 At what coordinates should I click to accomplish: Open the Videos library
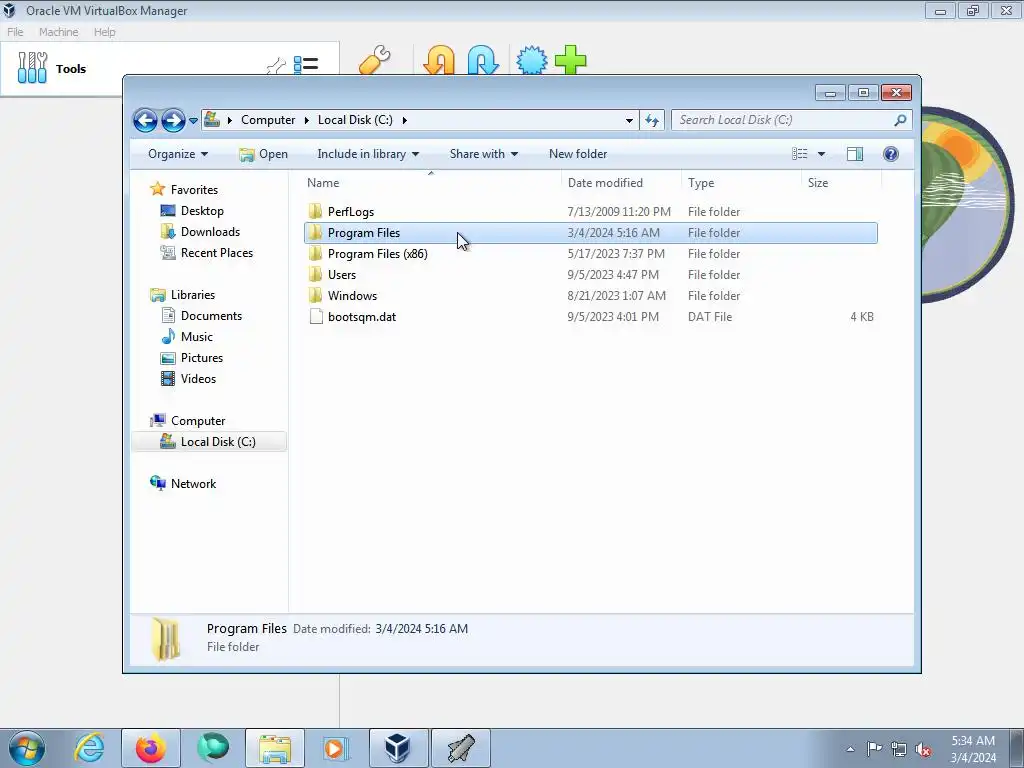(198, 379)
